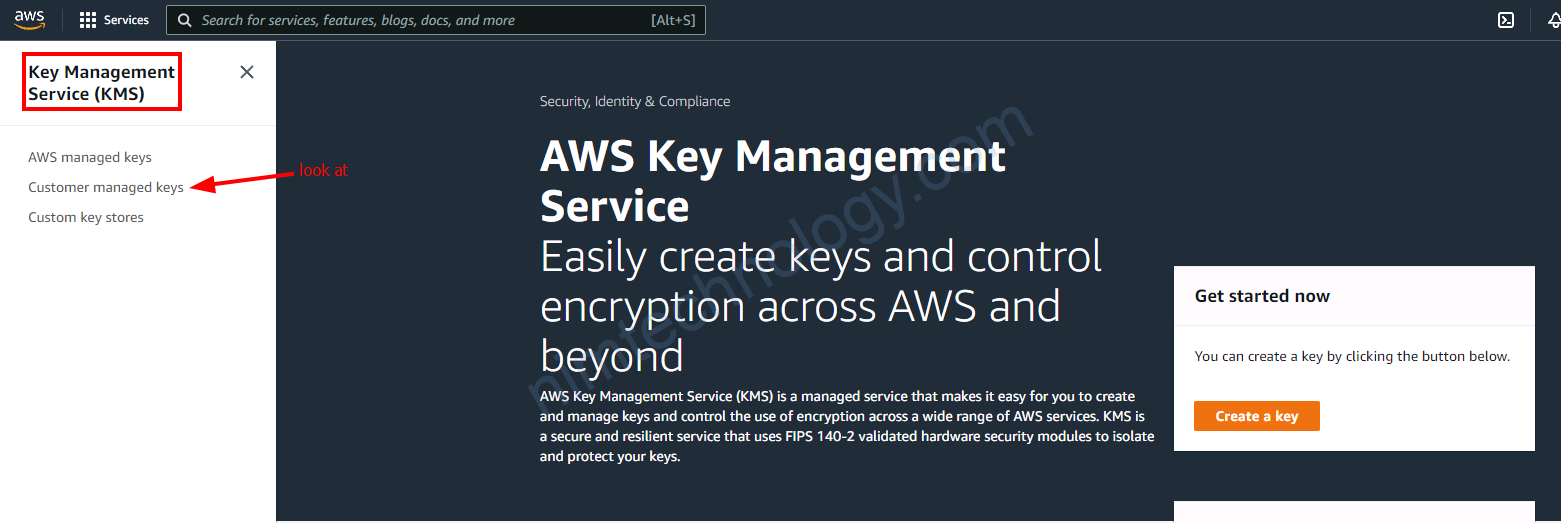The width and height of the screenshot is (1561, 523).
Task: Click Security, Identity & Compliance label
Action: coord(635,101)
